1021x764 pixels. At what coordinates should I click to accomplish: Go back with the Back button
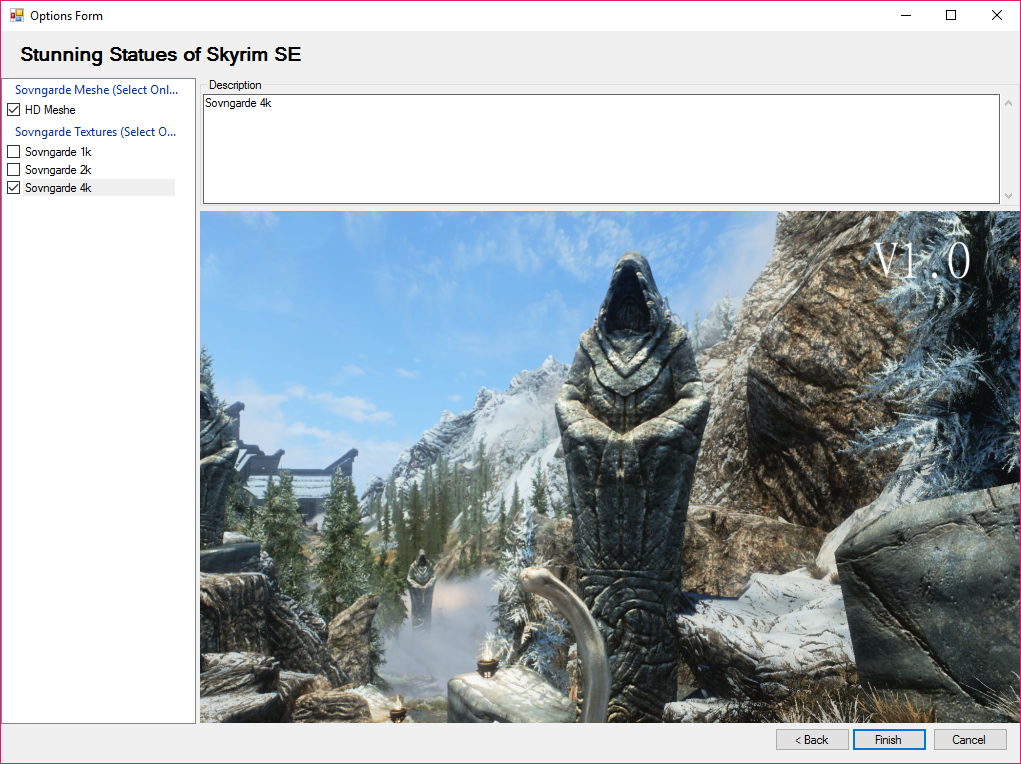(x=811, y=739)
